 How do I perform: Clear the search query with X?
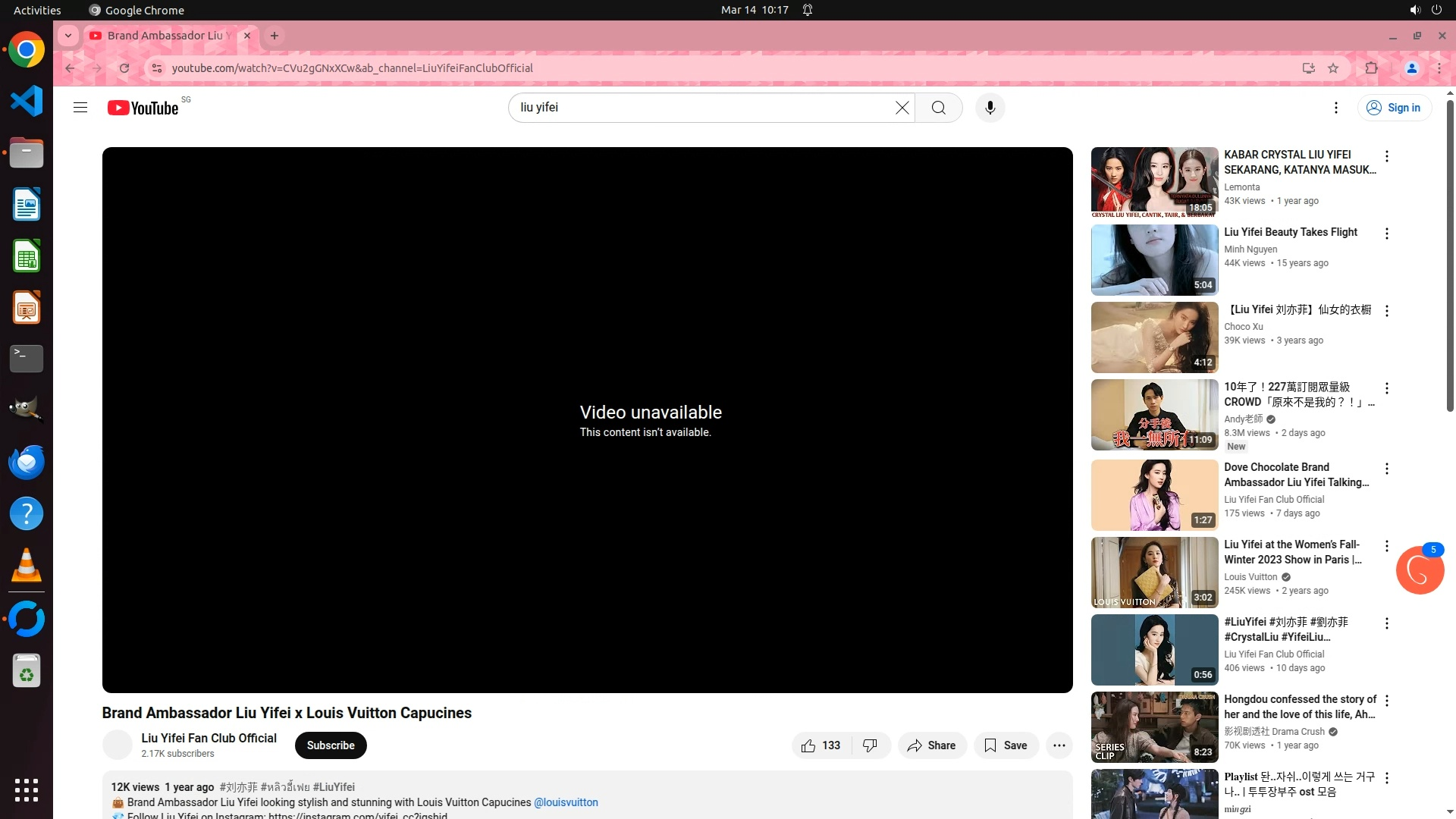902,108
